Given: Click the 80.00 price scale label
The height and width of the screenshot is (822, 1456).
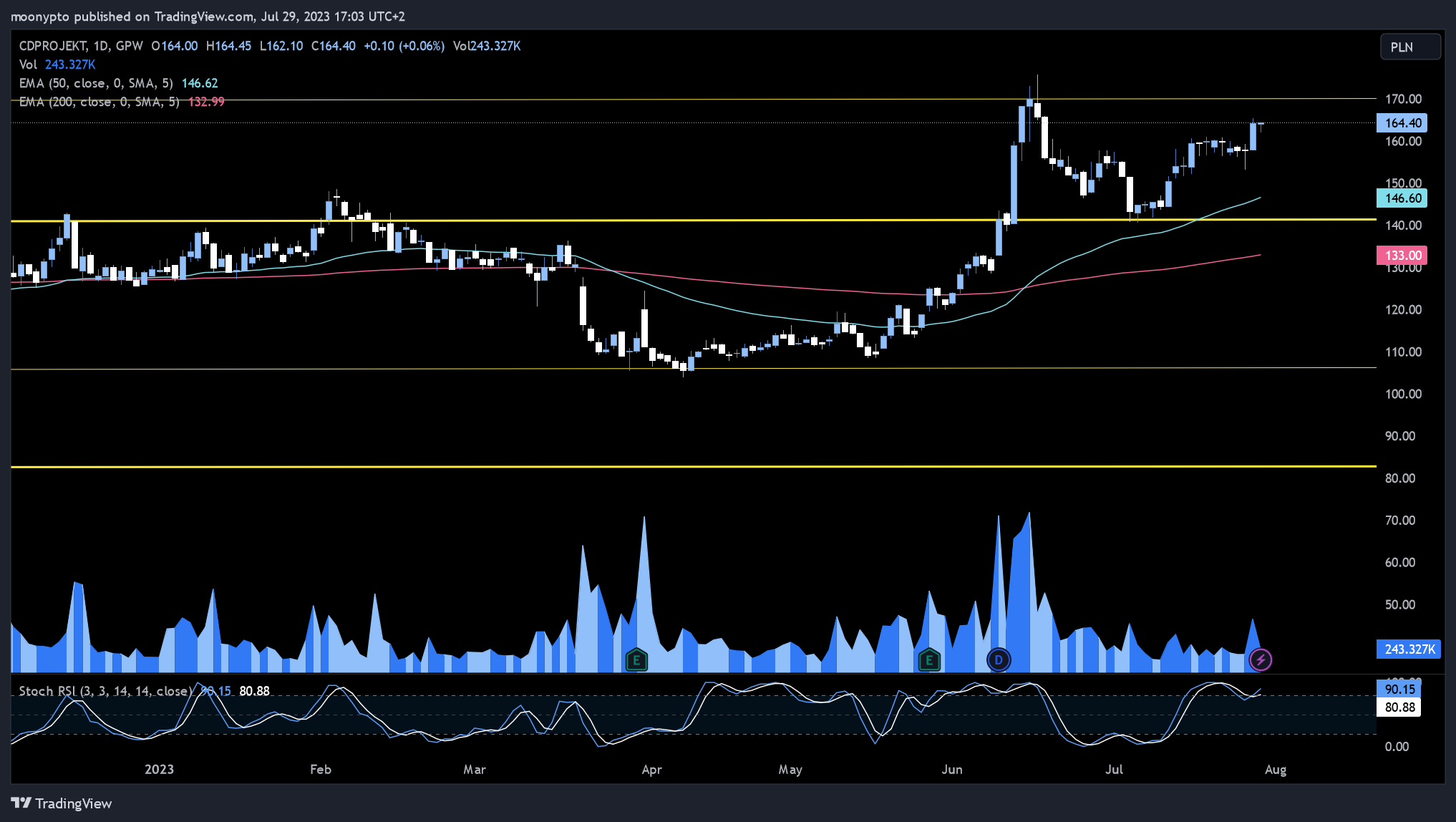Looking at the screenshot, I should coord(1400,478).
